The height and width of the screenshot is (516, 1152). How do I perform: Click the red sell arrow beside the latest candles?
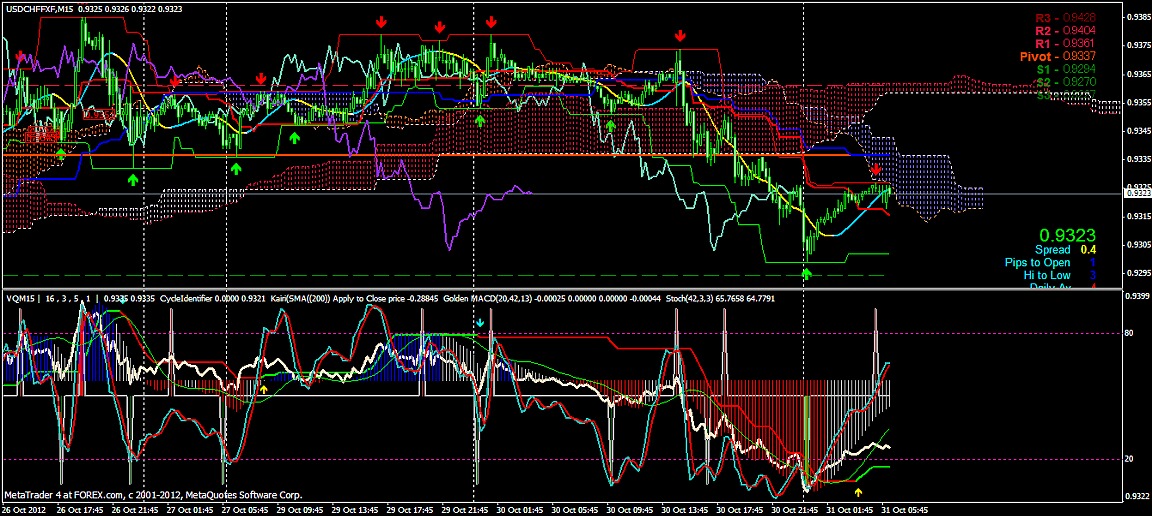pyautogui.click(x=876, y=171)
